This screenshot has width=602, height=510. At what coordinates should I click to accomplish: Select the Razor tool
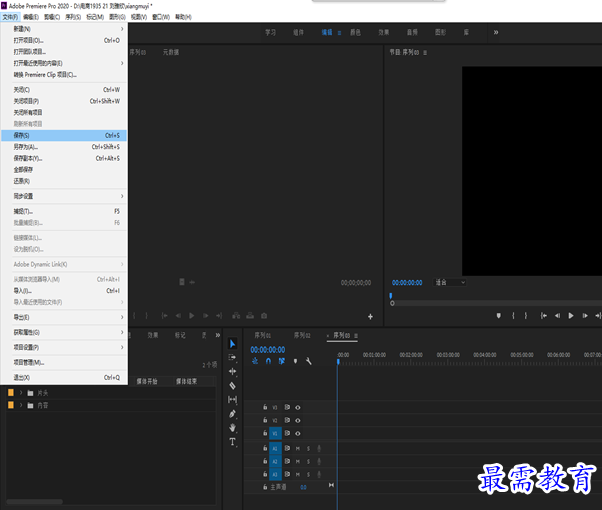coord(232,386)
